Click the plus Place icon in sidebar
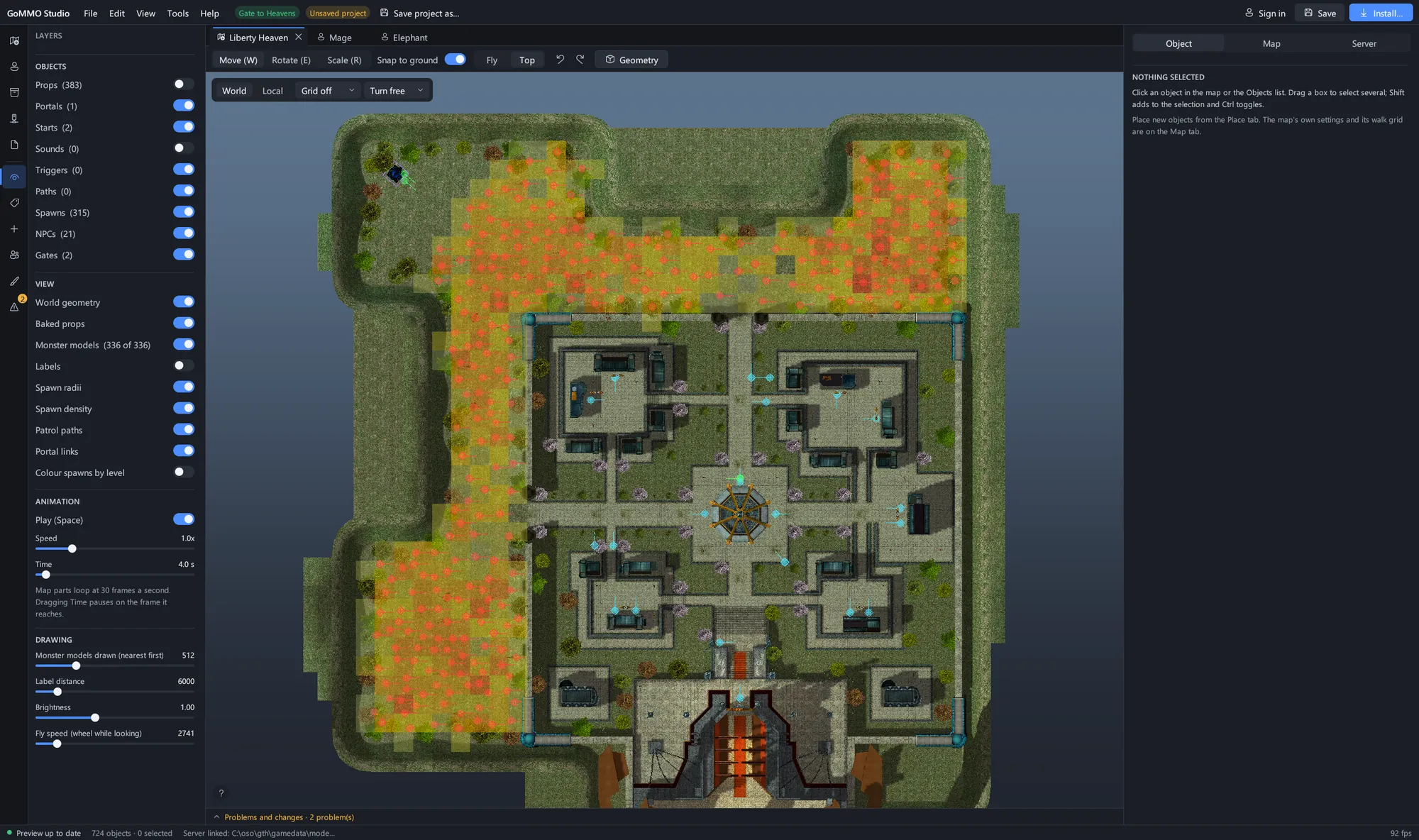 [x=14, y=229]
